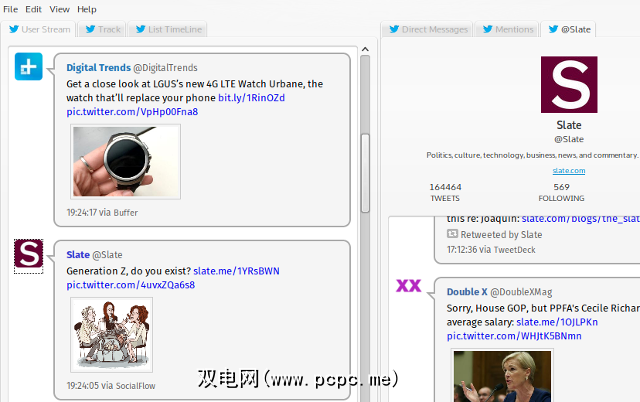Open the slate.me/1OJLPKn link
The image size is (640, 402).
pyautogui.click(x=557, y=322)
